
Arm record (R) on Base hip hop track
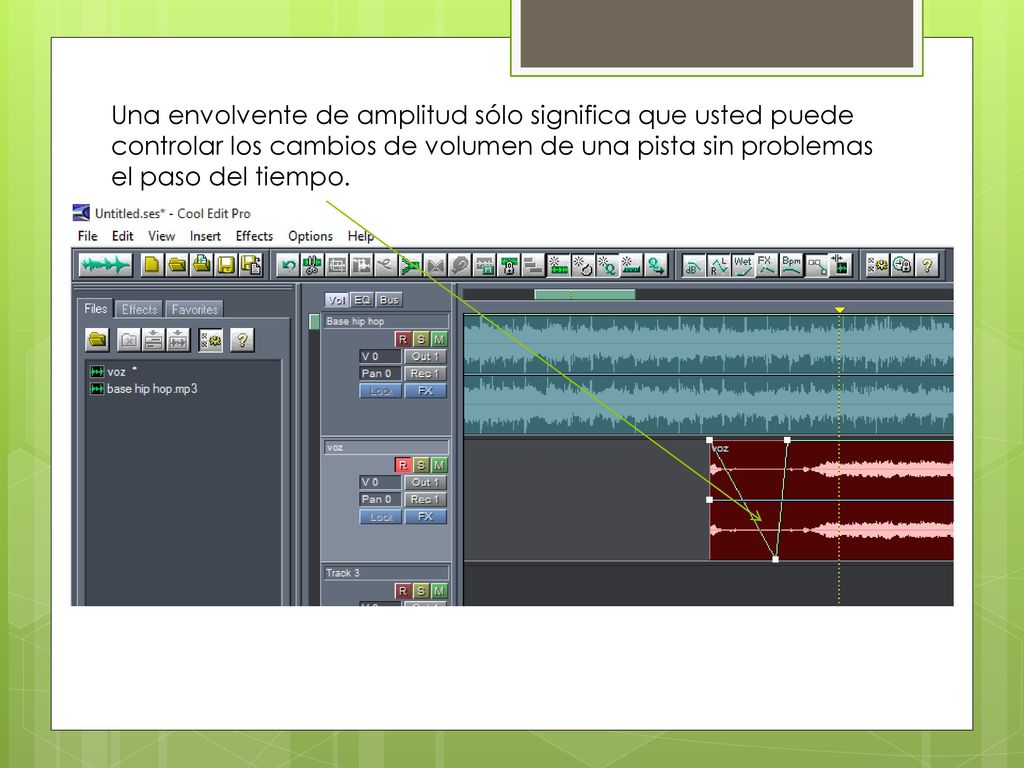(x=402, y=339)
